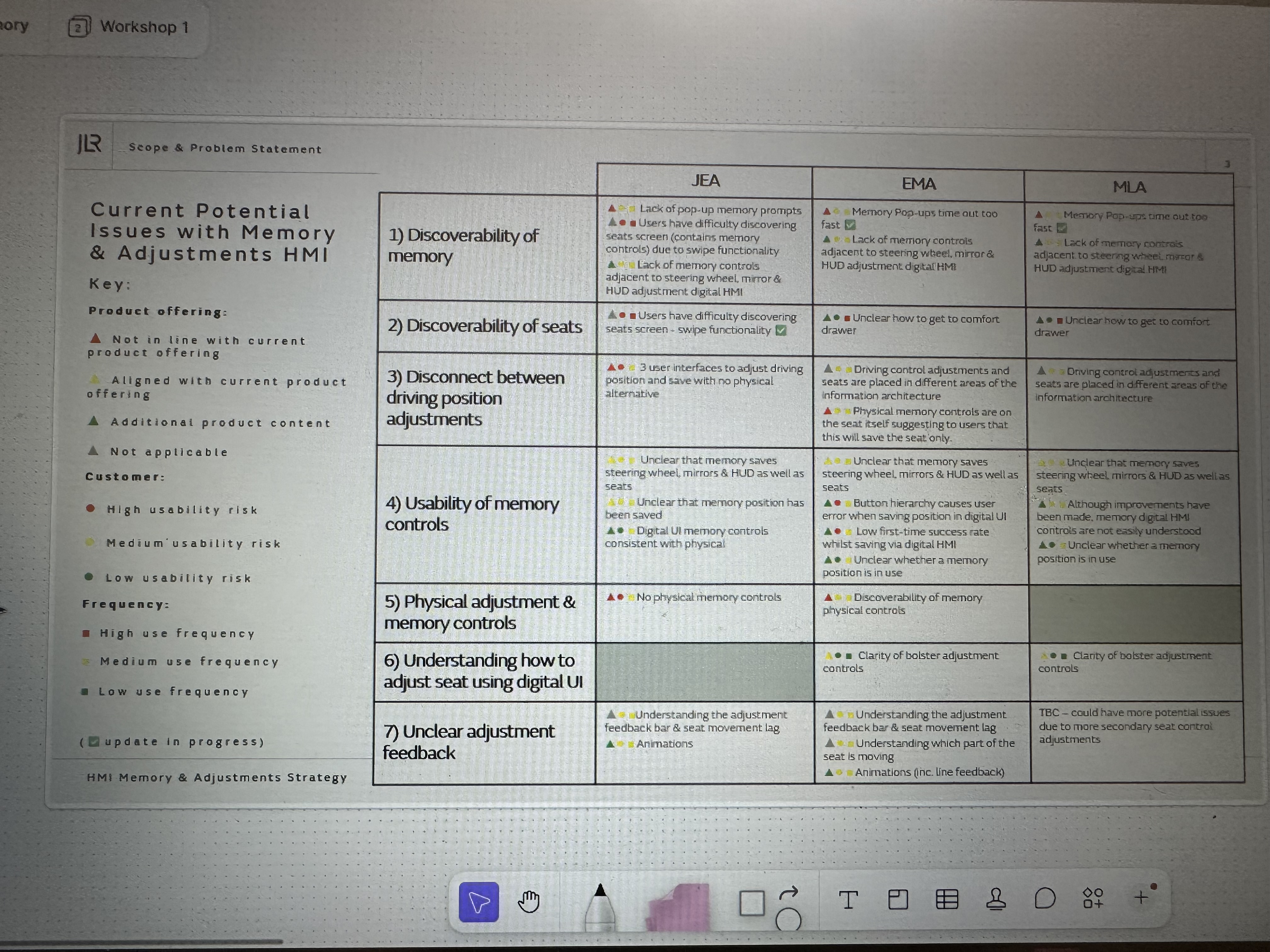The height and width of the screenshot is (952, 1270).
Task: Click 'Physical memory controls are on the seat'
Action: tap(917, 425)
